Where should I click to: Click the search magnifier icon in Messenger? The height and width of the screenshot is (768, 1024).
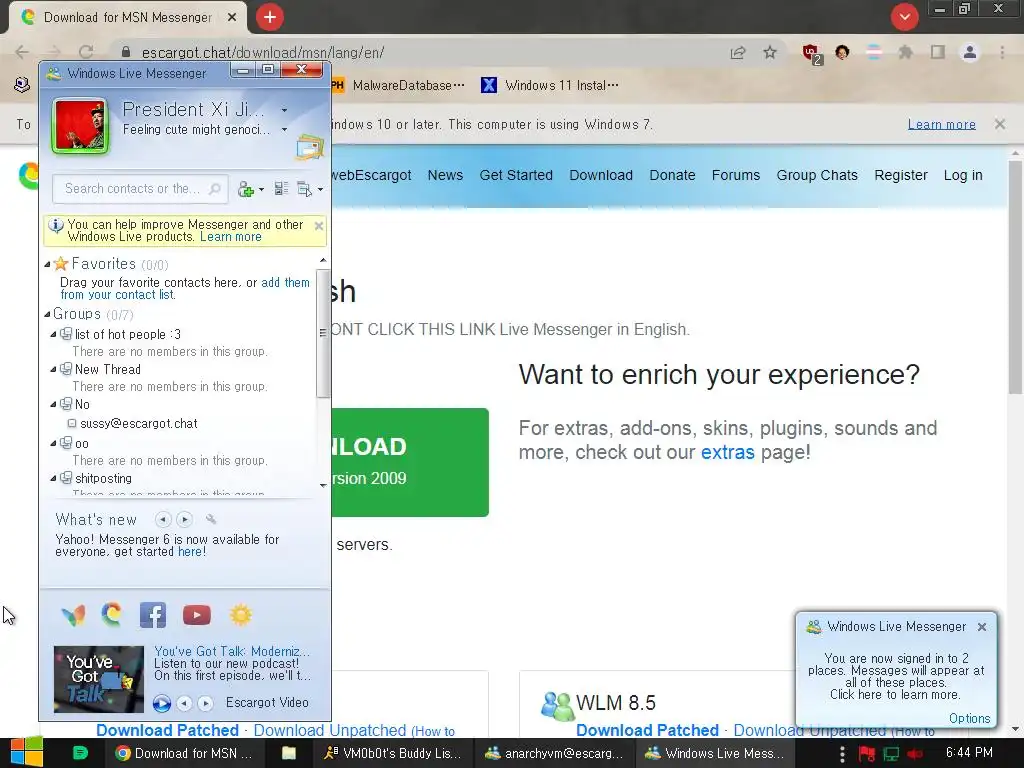(214, 189)
